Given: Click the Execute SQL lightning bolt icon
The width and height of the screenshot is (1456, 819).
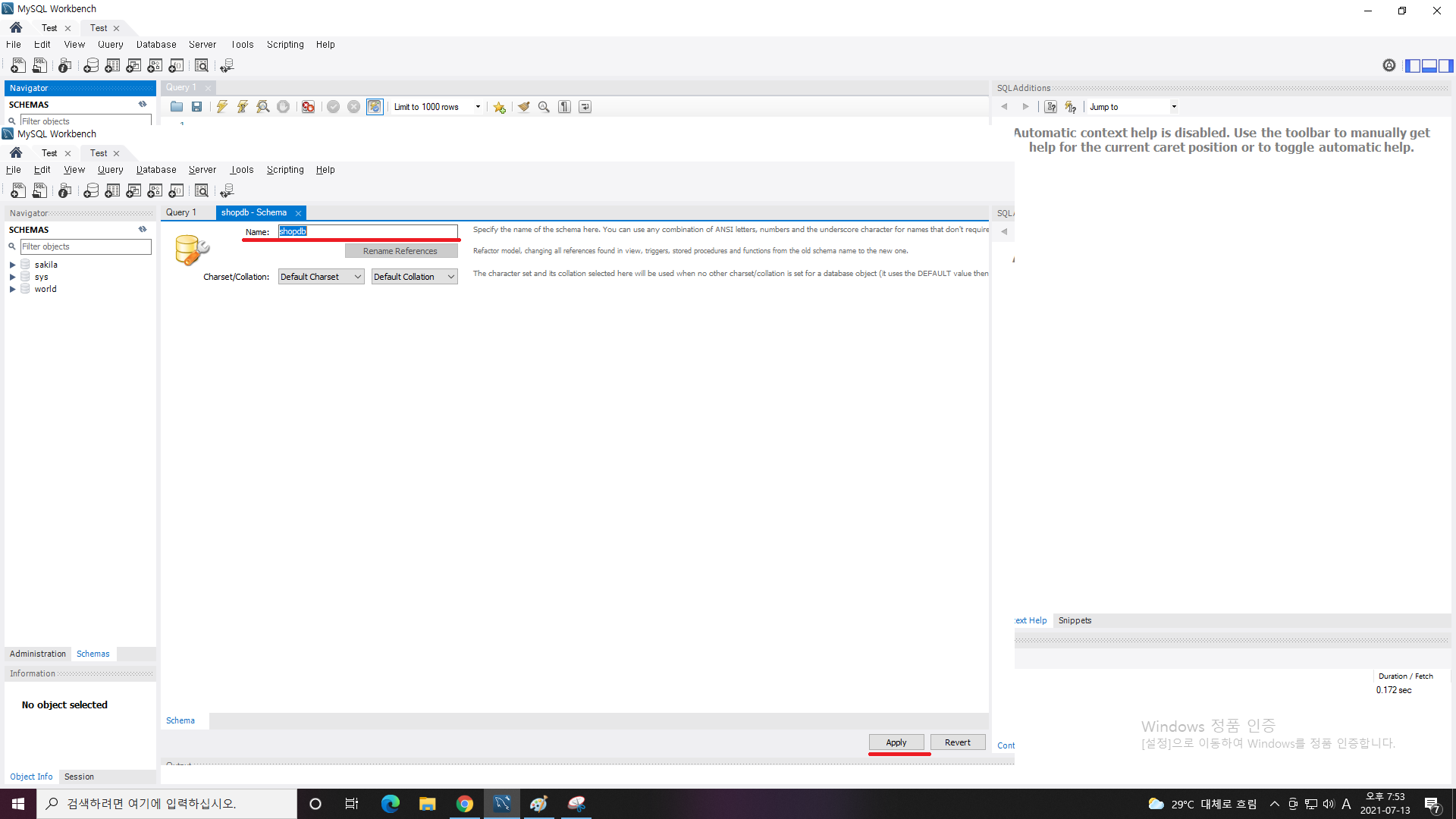Looking at the screenshot, I should (221, 107).
